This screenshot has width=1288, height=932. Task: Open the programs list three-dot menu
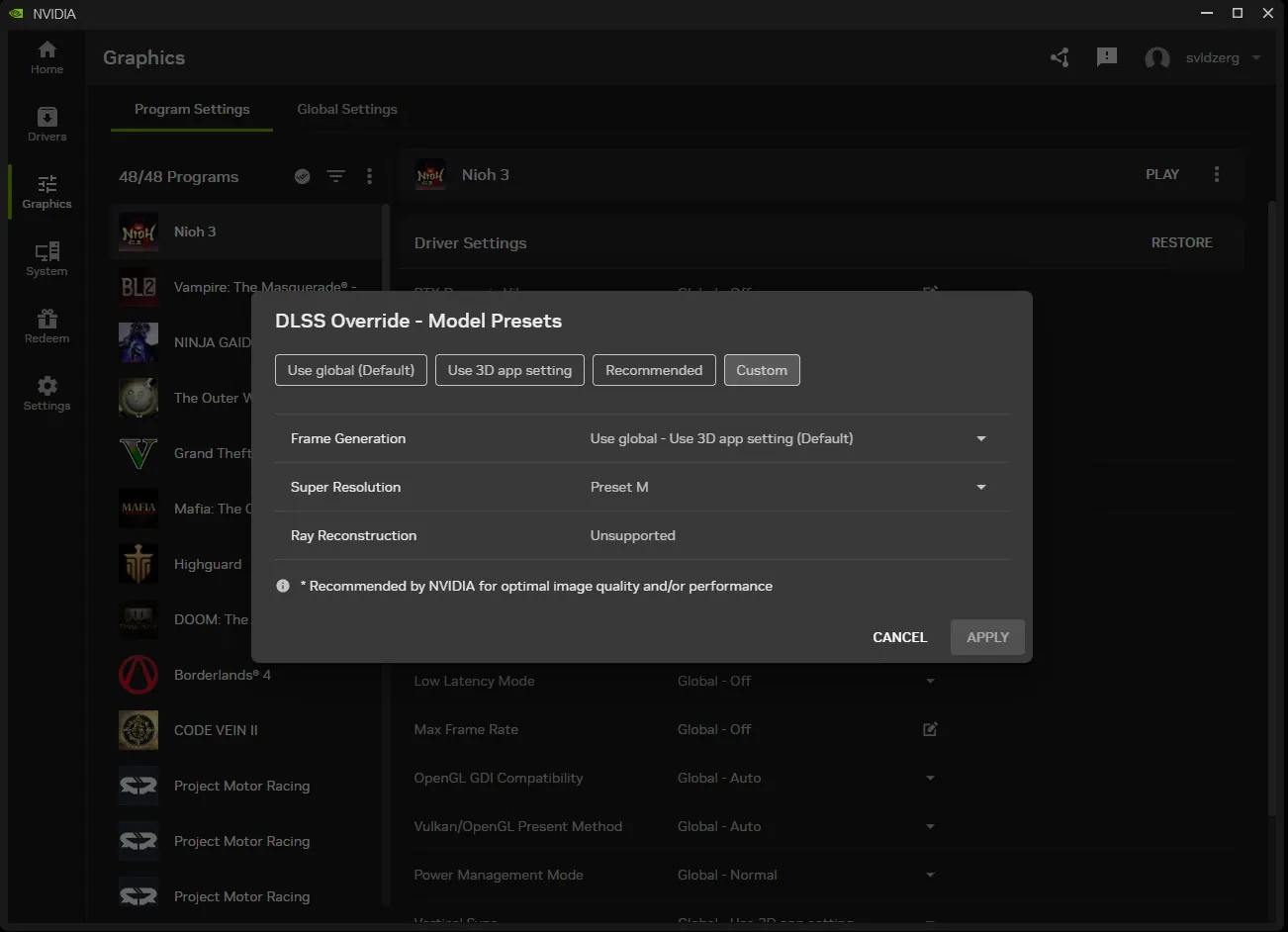[369, 176]
